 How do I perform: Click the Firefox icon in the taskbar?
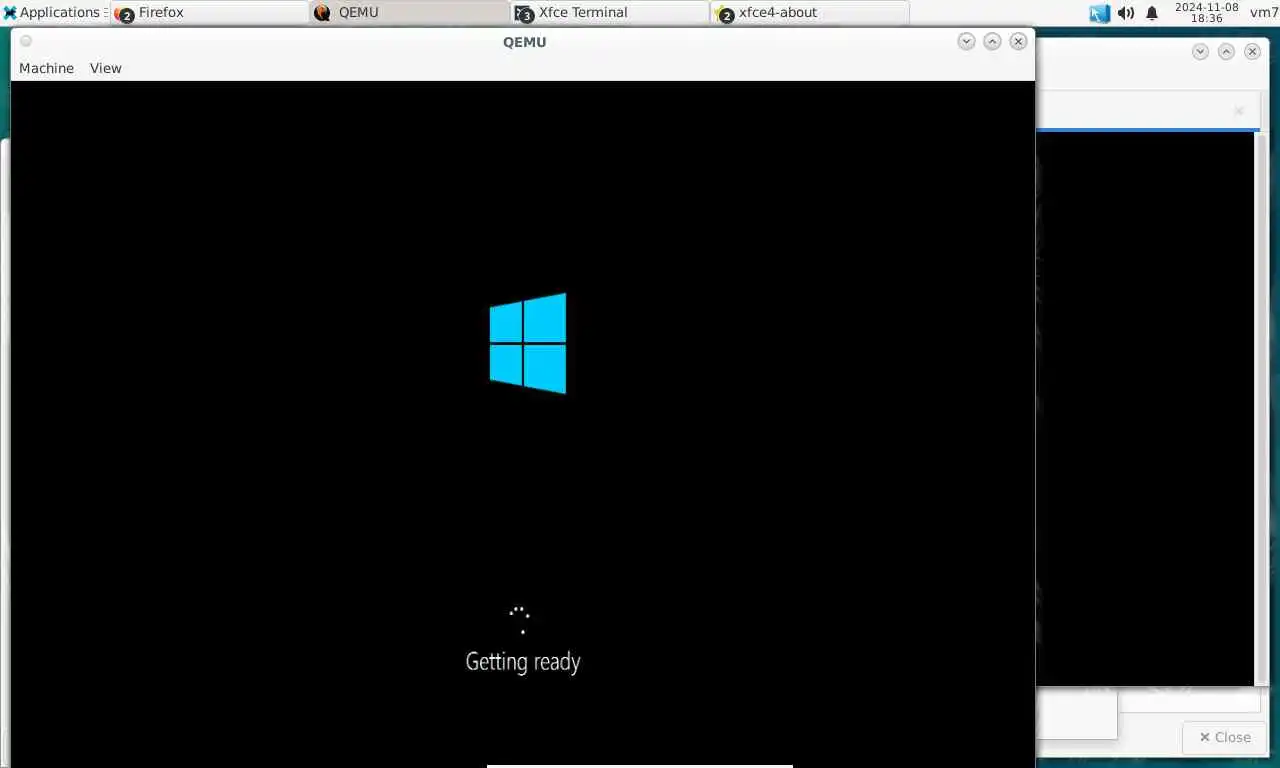pos(125,13)
